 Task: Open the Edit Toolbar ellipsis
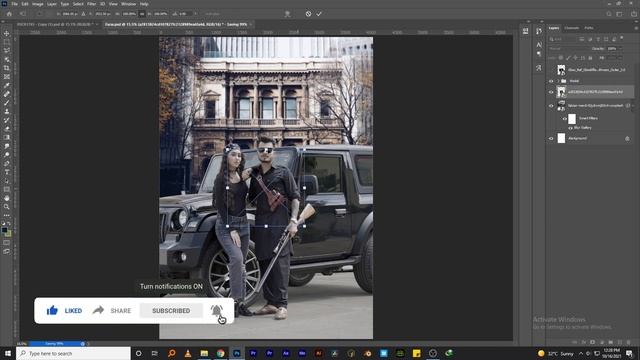point(7,215)
